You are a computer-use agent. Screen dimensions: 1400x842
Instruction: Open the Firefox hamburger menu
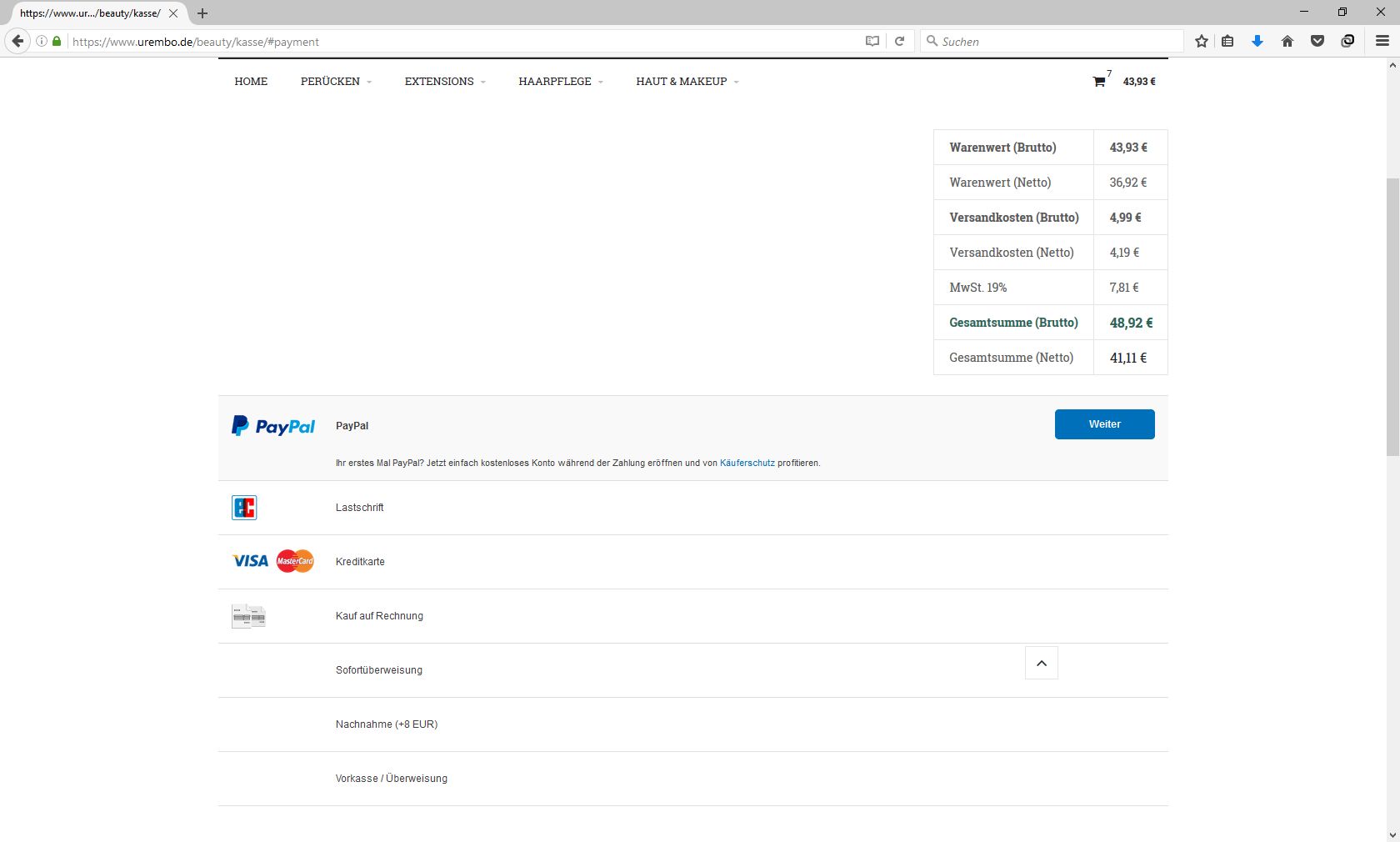(x=1382, y=41)
